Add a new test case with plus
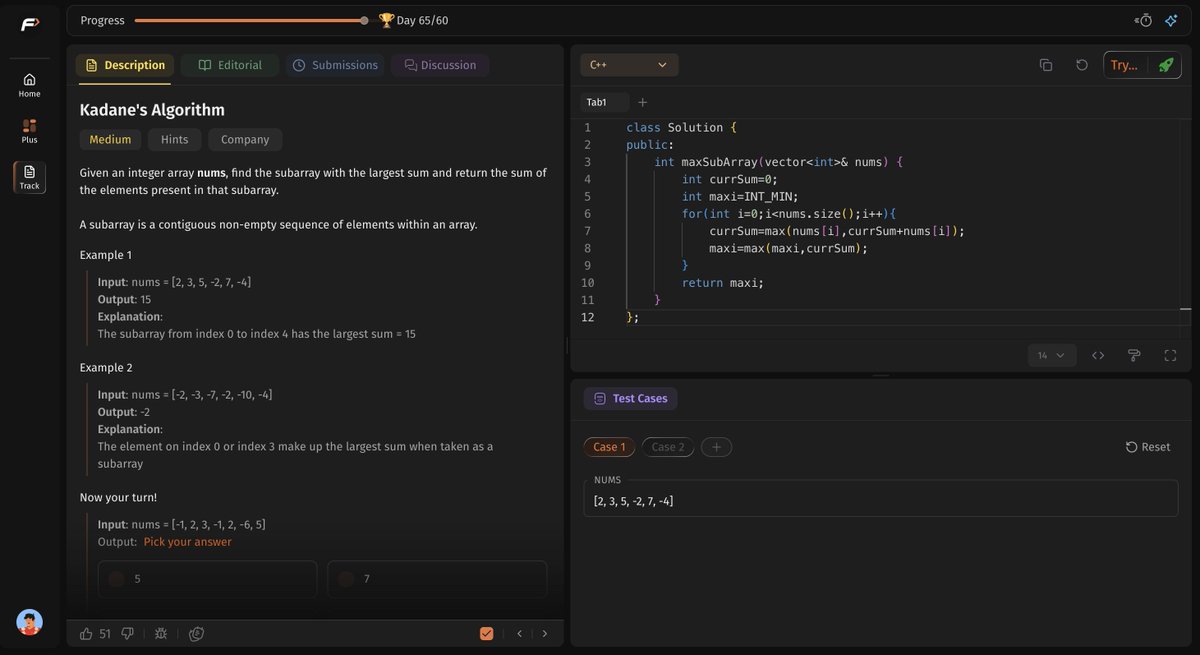1200x655 pixels. coord(716,447)
